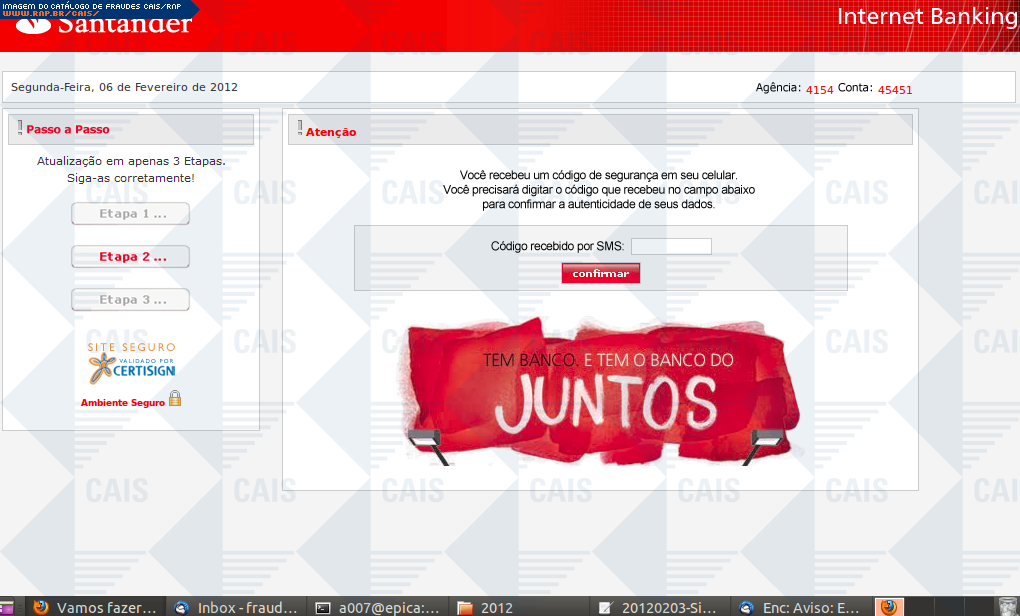
Task: Click the padlock icon beside Ambiente Seguro
Action: click(175, 399)
